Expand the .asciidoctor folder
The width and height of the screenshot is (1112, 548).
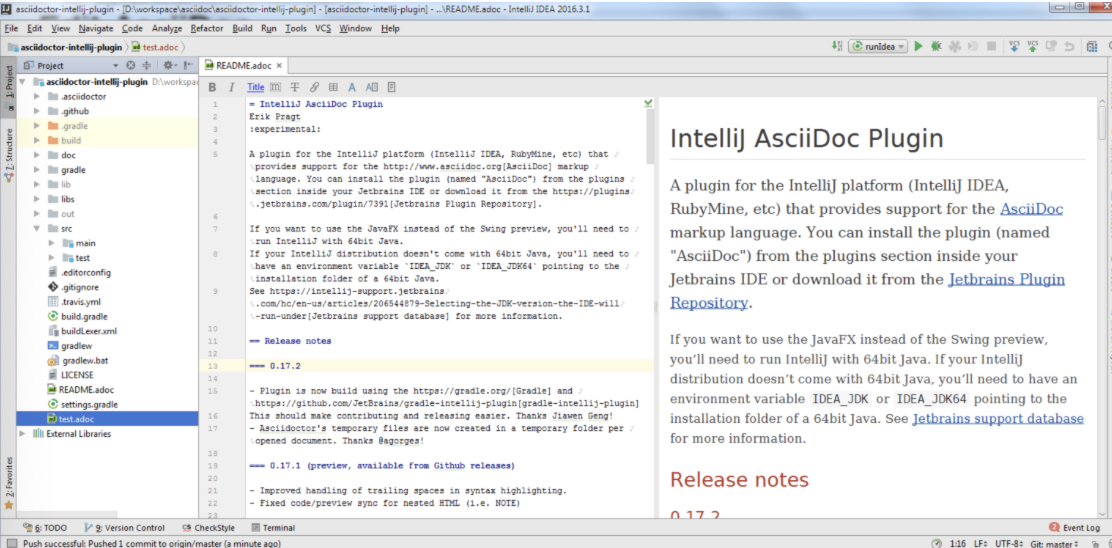click(36, 96)
